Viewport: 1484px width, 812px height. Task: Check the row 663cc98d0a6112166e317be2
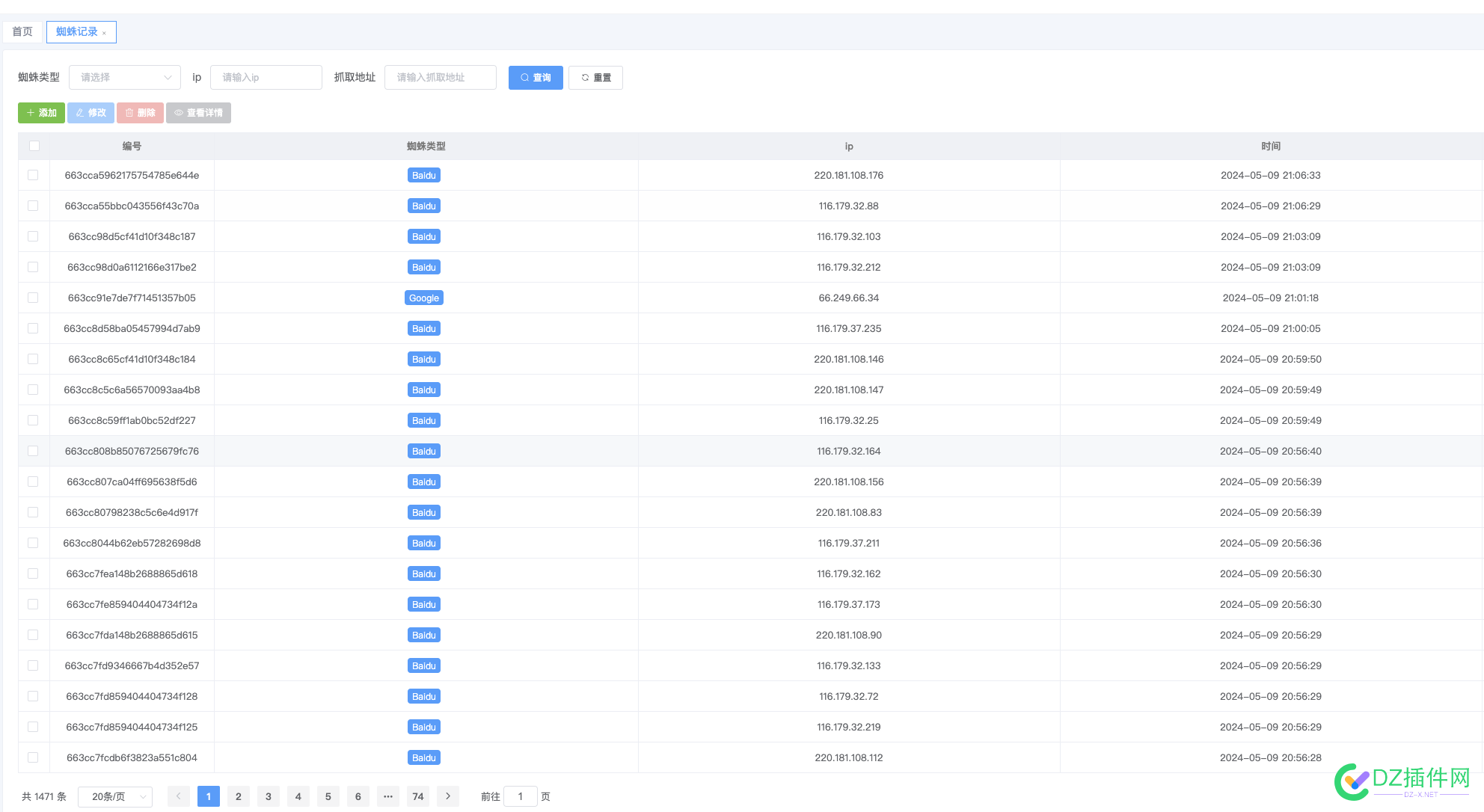33,267
